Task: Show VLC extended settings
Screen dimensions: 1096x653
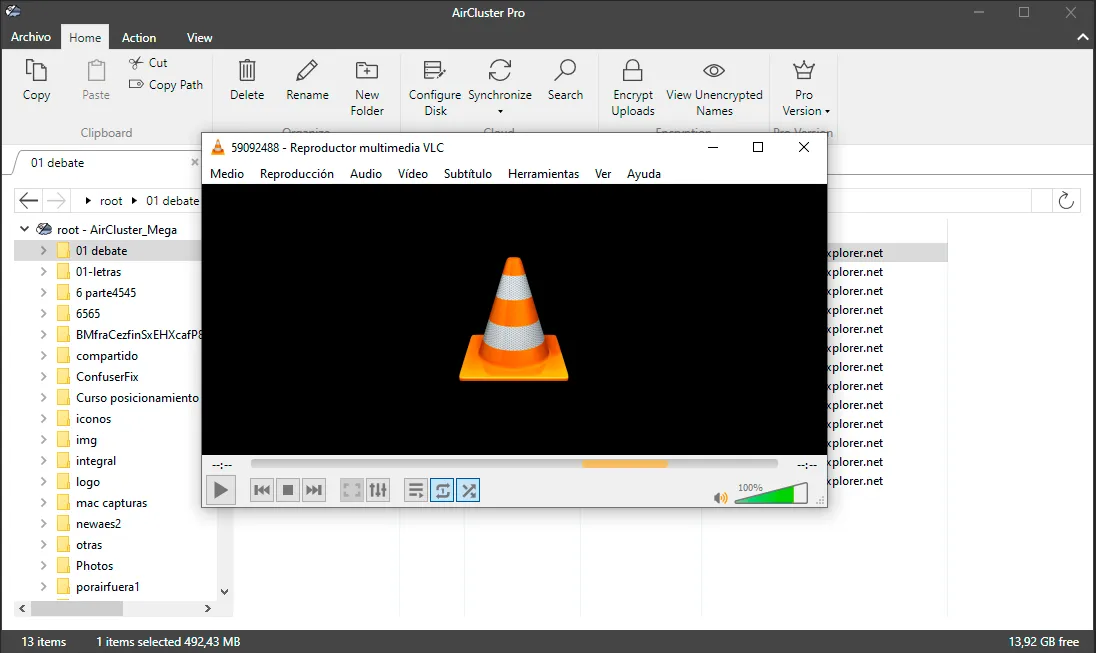Action: point(378,490)
